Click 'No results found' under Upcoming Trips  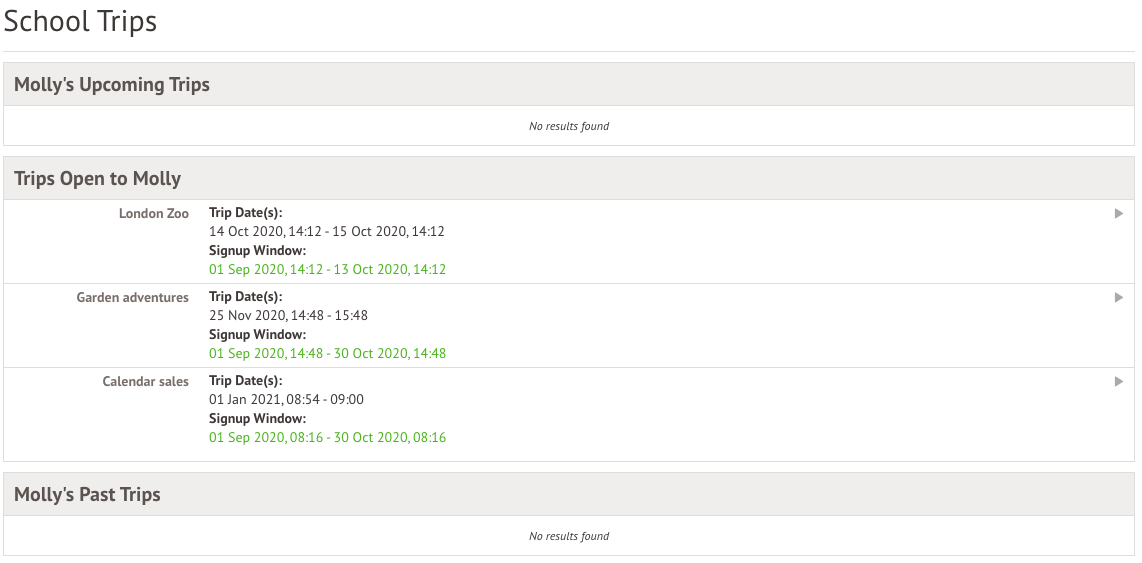[x=569, y=126]
